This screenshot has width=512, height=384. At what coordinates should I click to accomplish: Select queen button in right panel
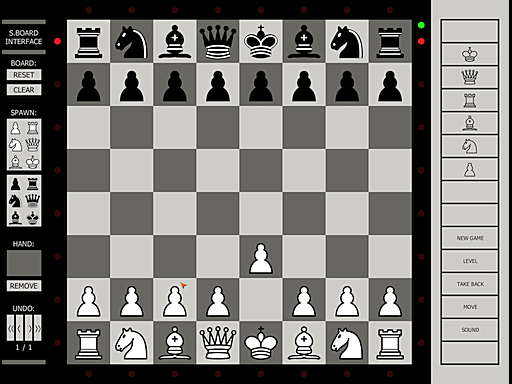(470, 77)
